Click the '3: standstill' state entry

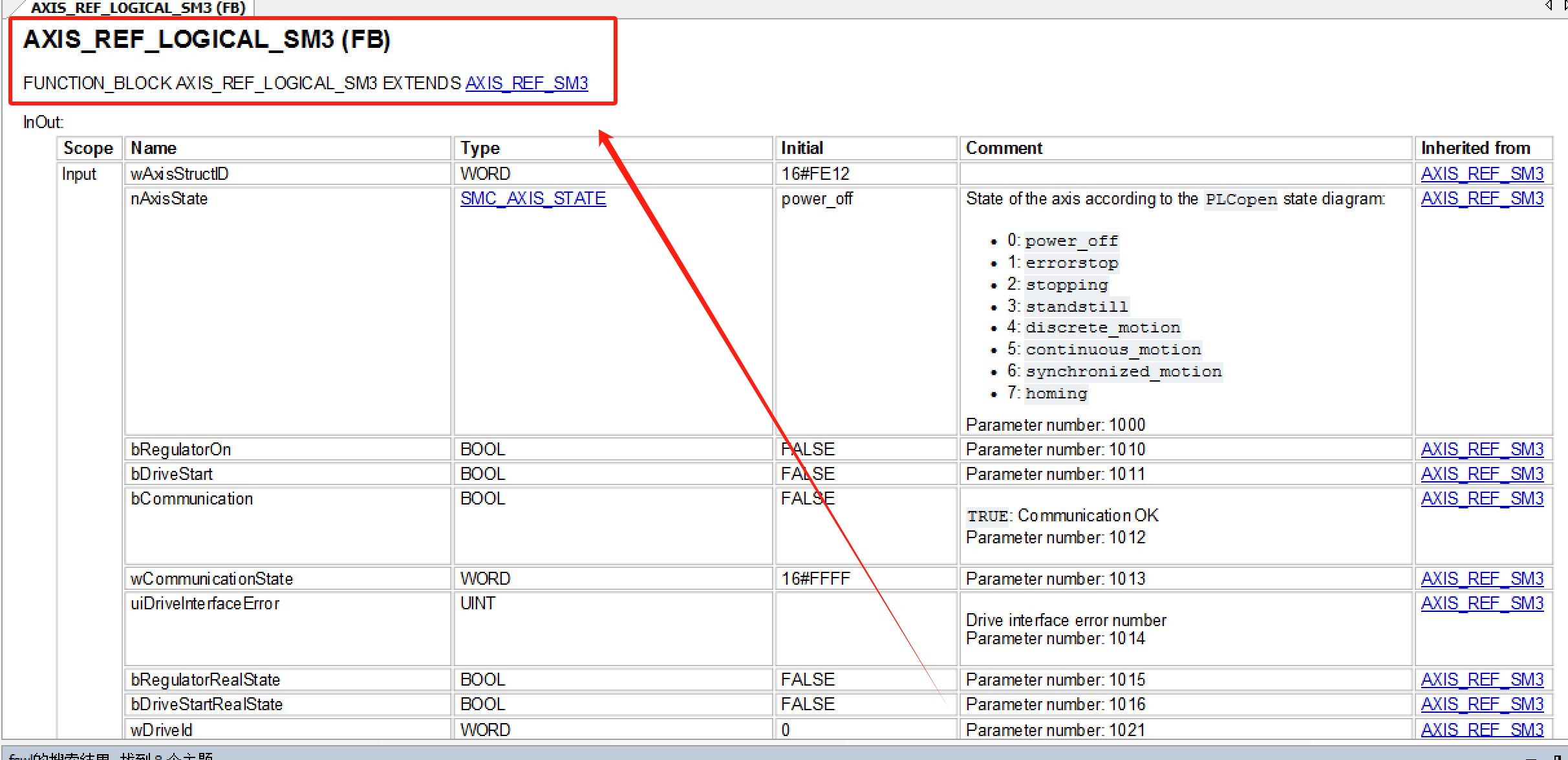[x=1068, y=306]
